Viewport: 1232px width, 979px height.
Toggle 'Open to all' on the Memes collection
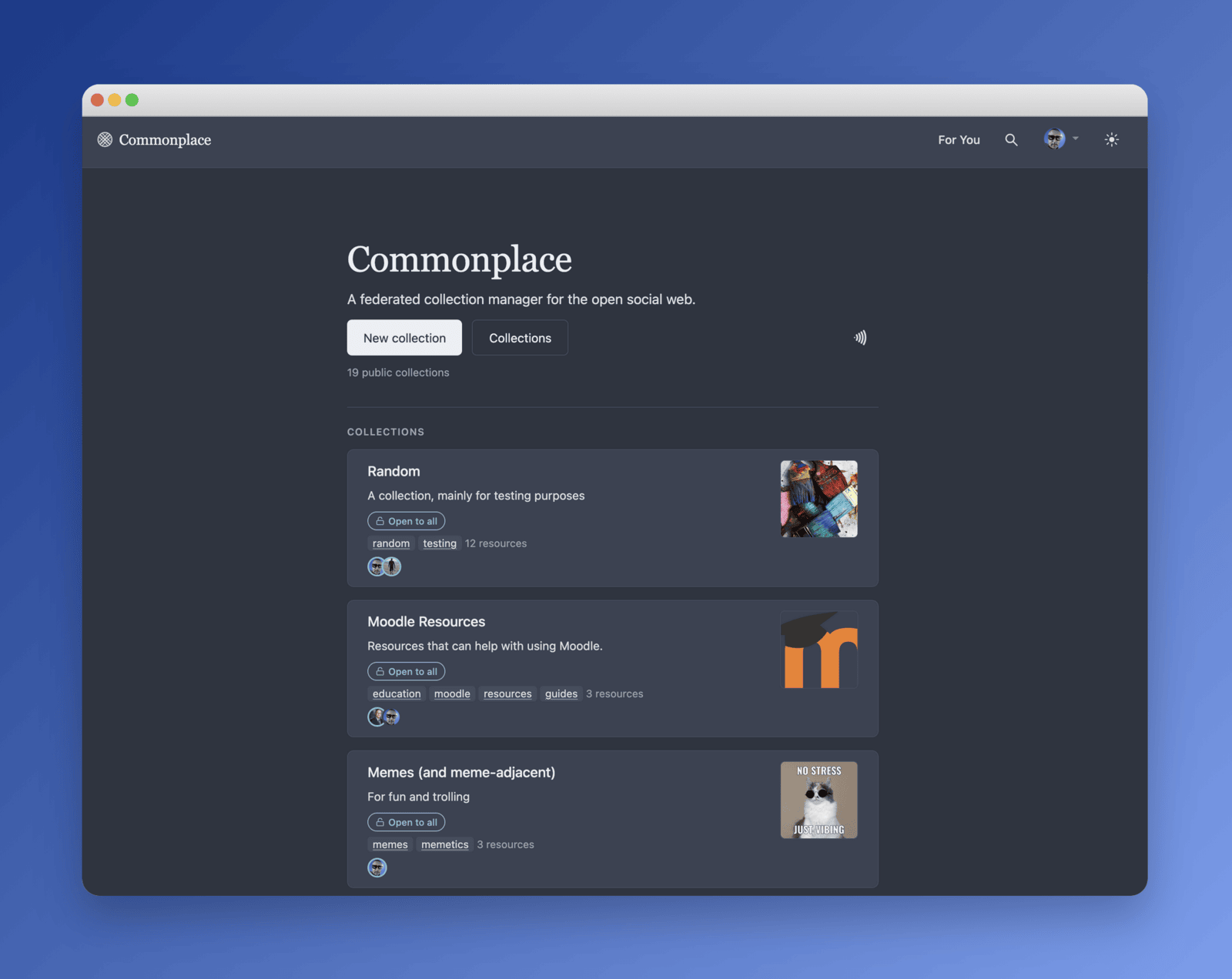[x=406, y=821]
